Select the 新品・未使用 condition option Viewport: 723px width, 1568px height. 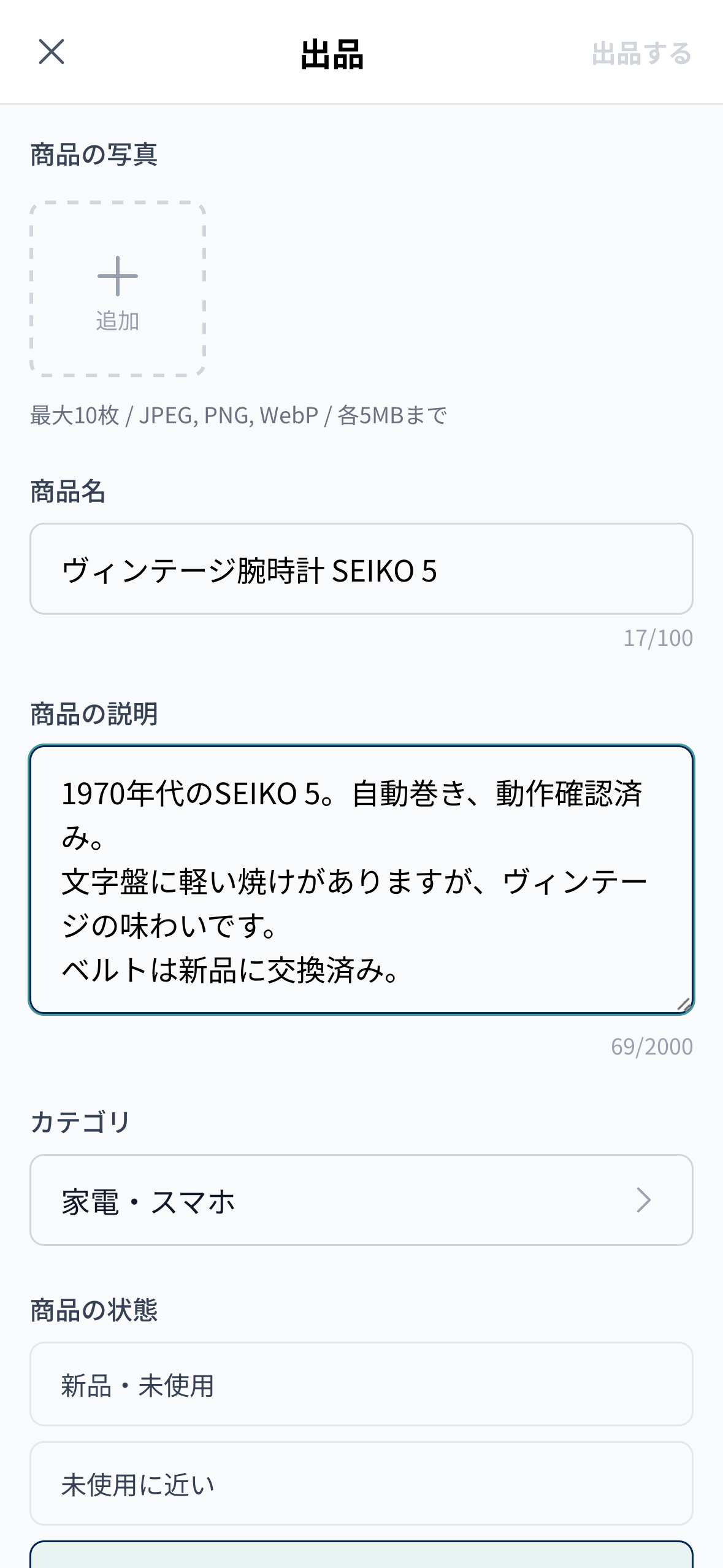[361, 1384]
